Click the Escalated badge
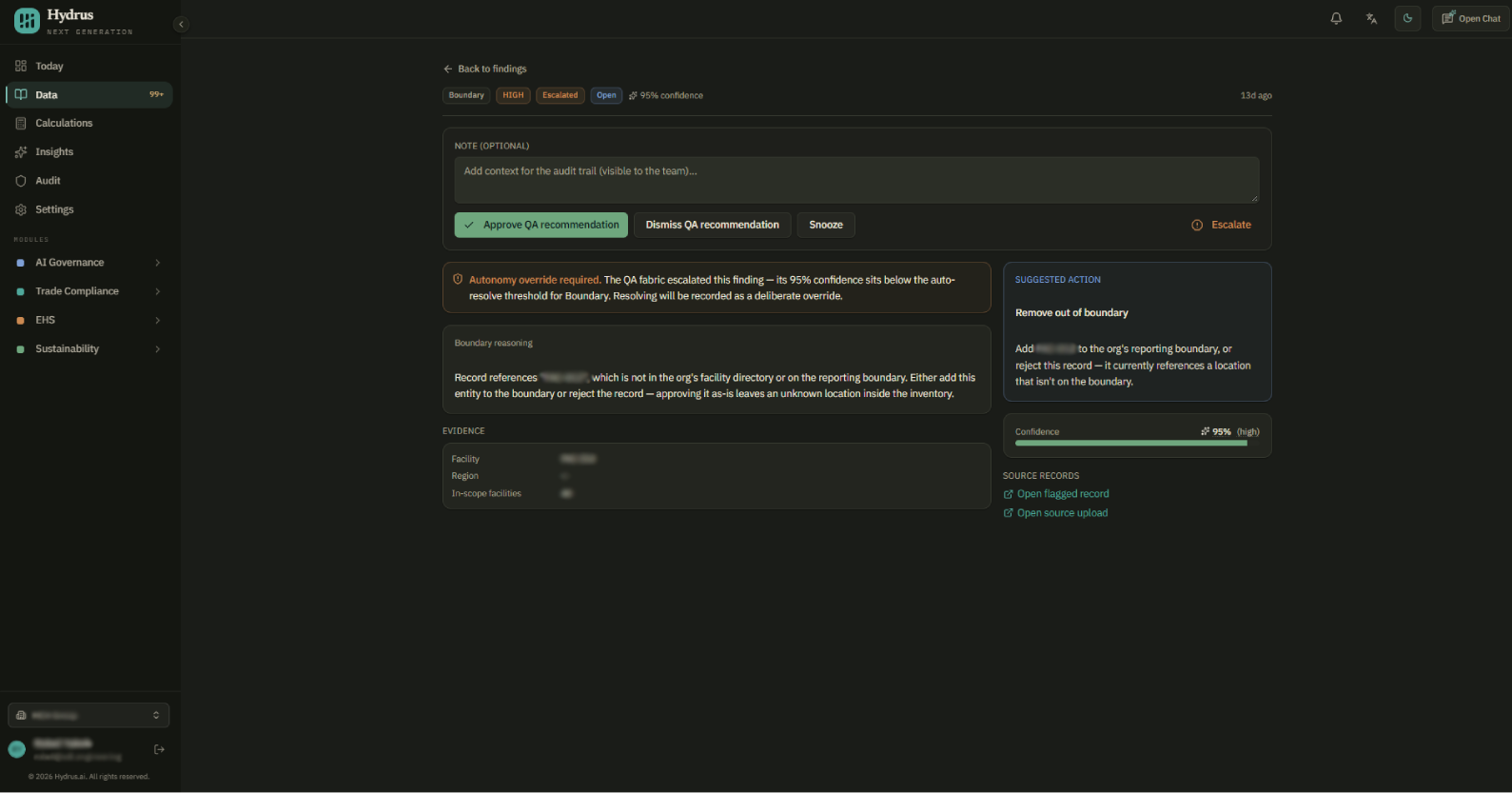The image size is (1512, 793). click(x=560, y=95)
